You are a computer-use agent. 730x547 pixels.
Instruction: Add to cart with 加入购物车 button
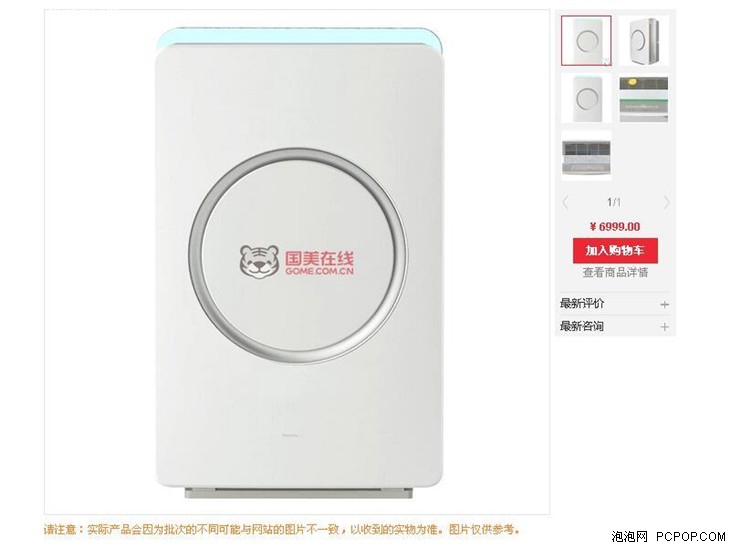tap(615, 251)
